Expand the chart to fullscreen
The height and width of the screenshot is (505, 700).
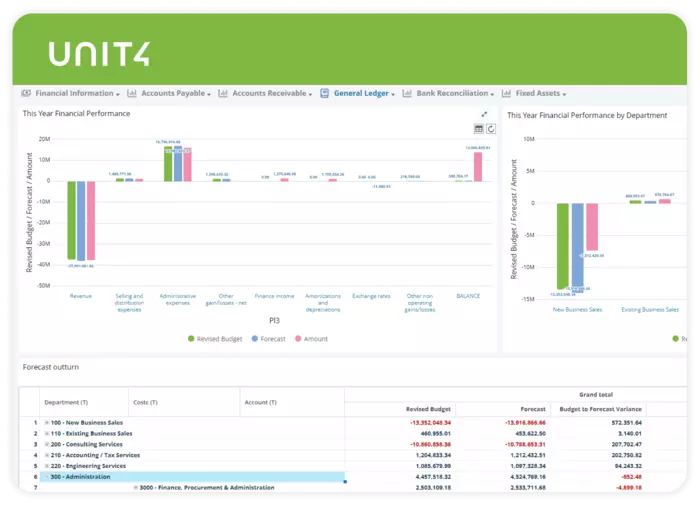click(x=485, y=114)
